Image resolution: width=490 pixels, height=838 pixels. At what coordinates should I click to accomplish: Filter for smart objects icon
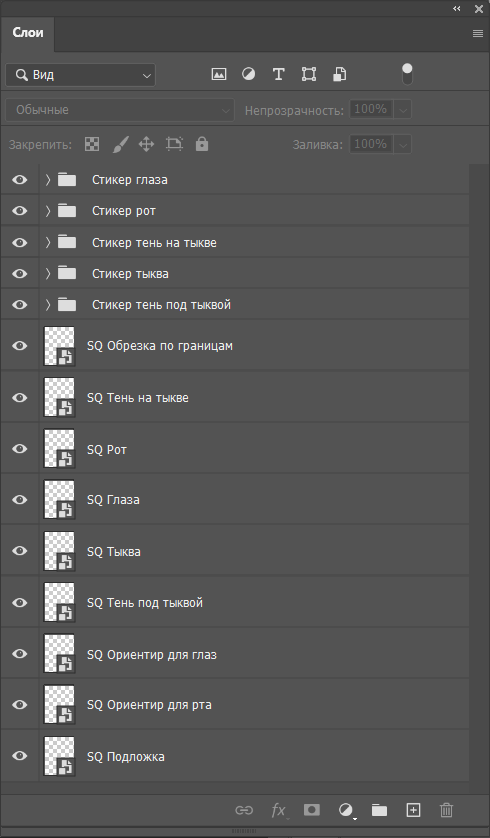(339, 74)
